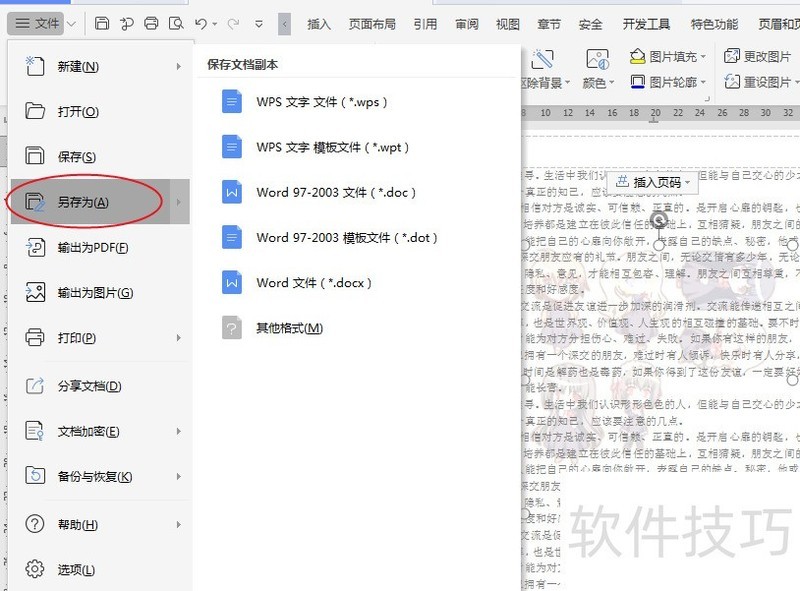Screen dimensions: 800x591
Task: Expand the 备份与恢复(K) submenu arrow
Action: (179, 476)
